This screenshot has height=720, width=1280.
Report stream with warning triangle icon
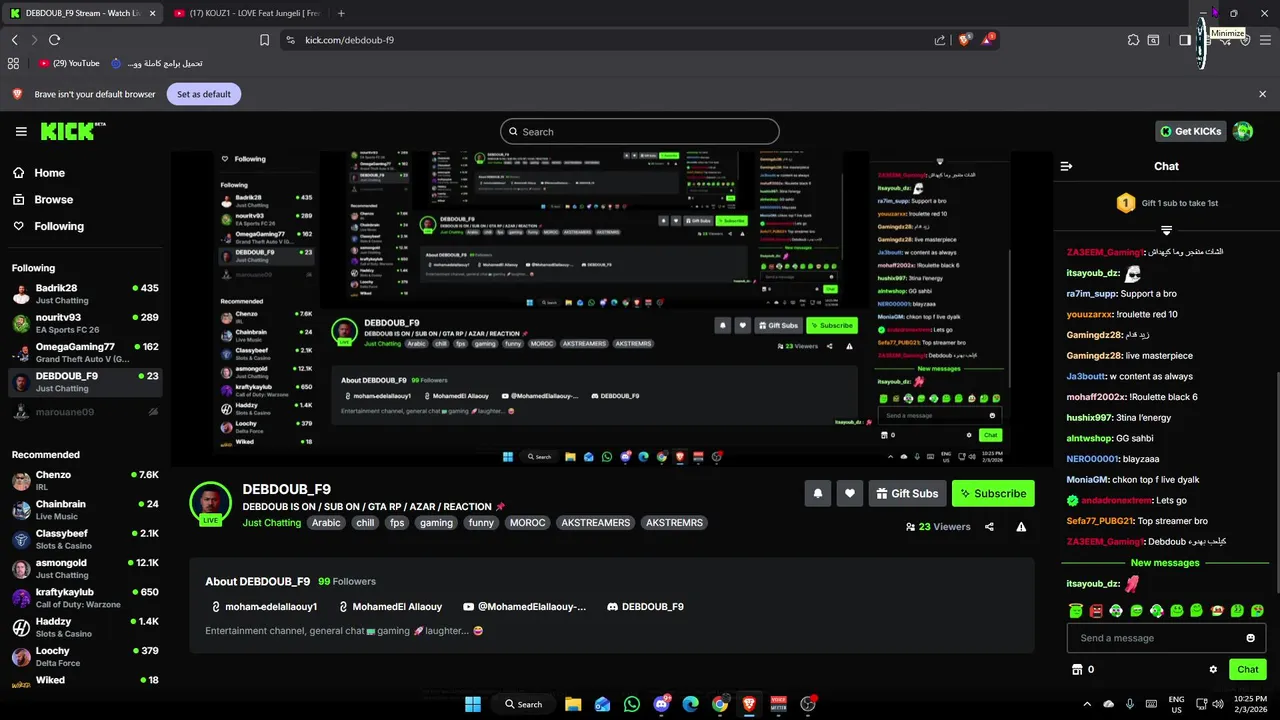coord(1021,527)
